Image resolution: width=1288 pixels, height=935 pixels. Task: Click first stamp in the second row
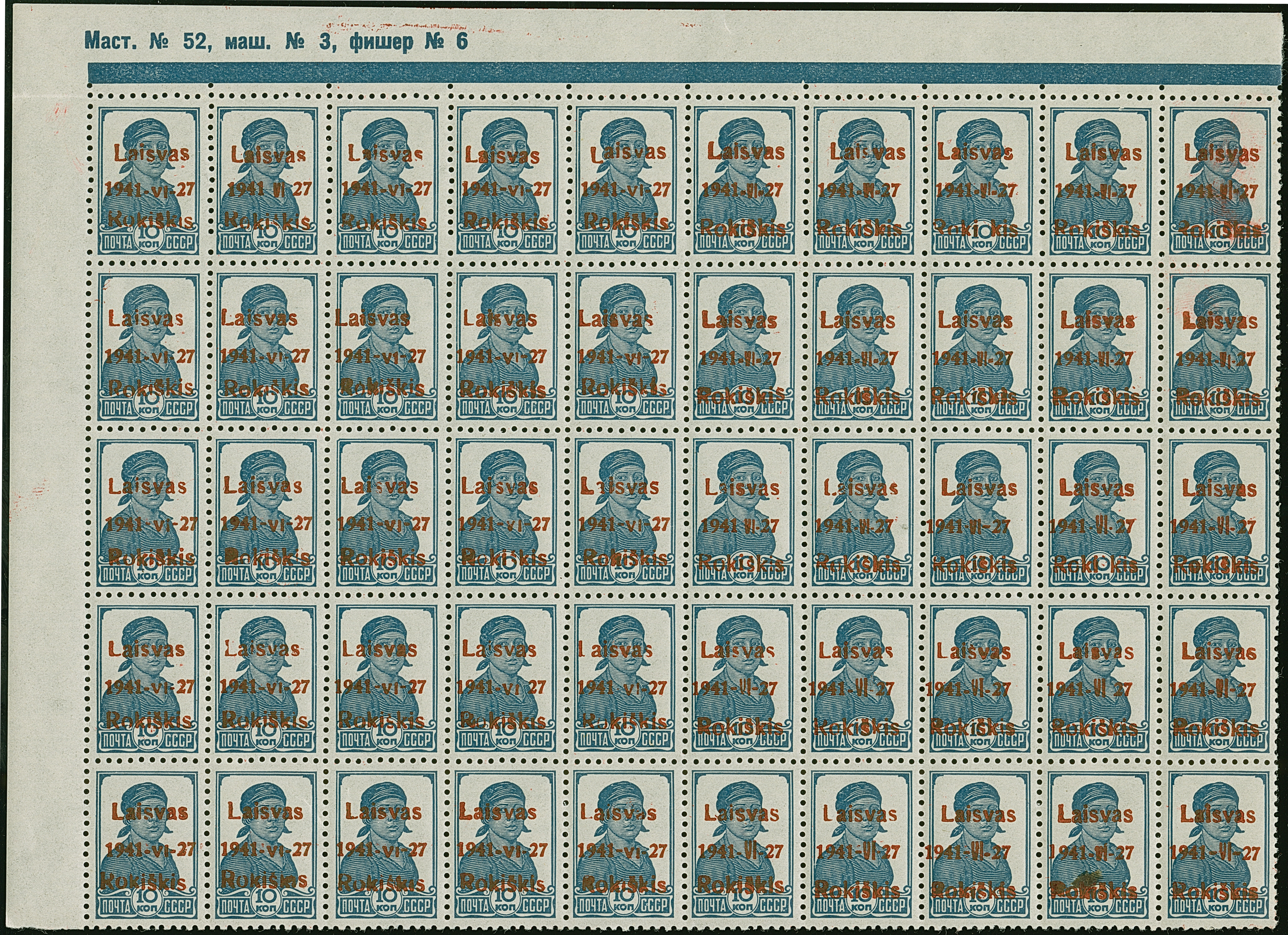coord(149,347)
